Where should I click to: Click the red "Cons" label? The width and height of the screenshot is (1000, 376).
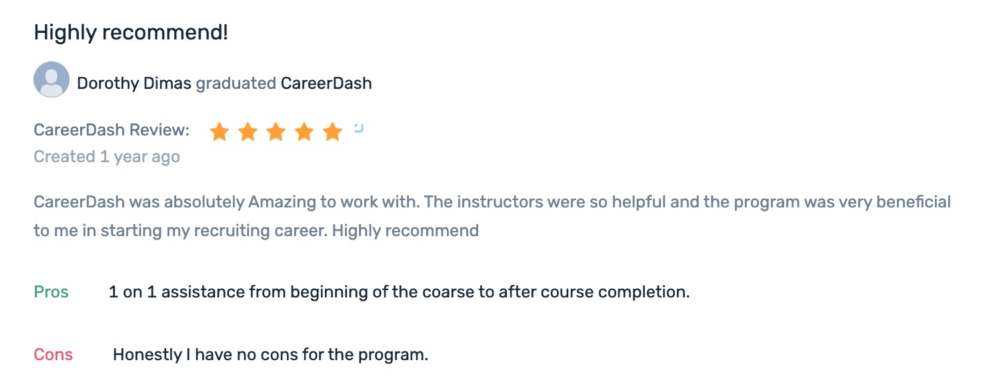53,354
